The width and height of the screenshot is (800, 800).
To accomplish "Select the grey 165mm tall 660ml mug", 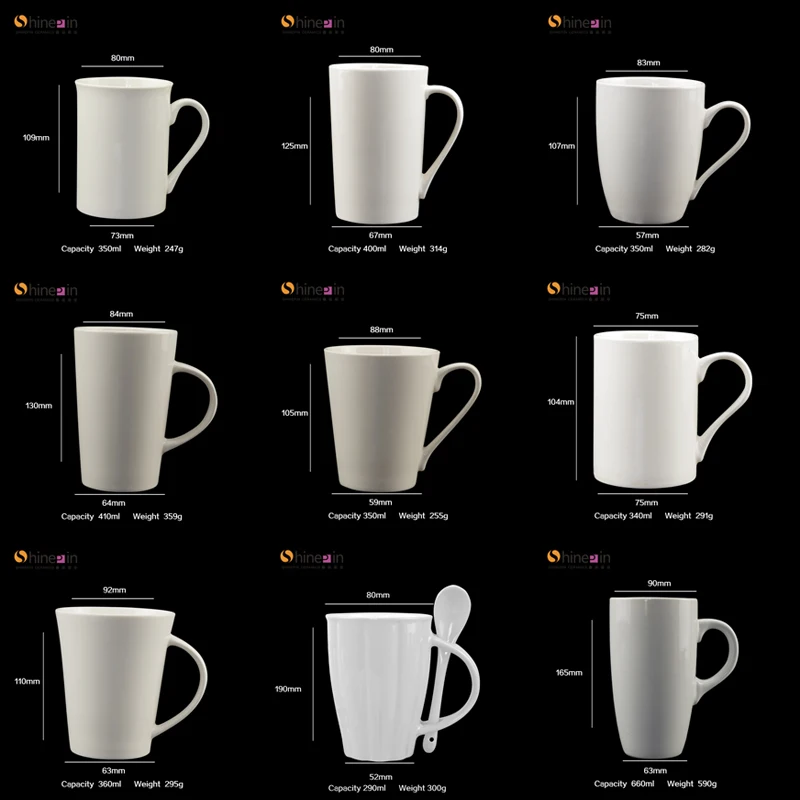I will (673, 678).
